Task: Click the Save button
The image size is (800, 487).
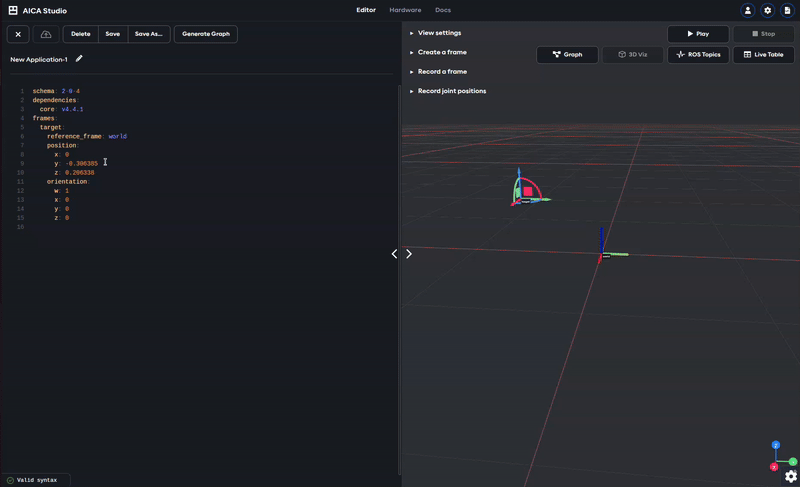Action: 113,34
